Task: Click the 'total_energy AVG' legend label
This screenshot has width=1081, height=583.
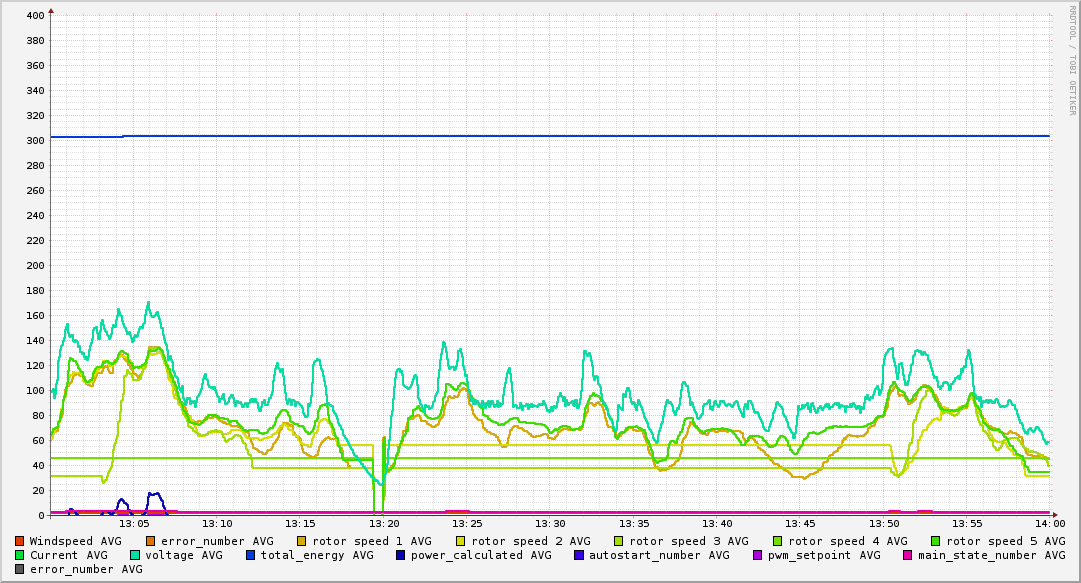Action: click(317, 555)
